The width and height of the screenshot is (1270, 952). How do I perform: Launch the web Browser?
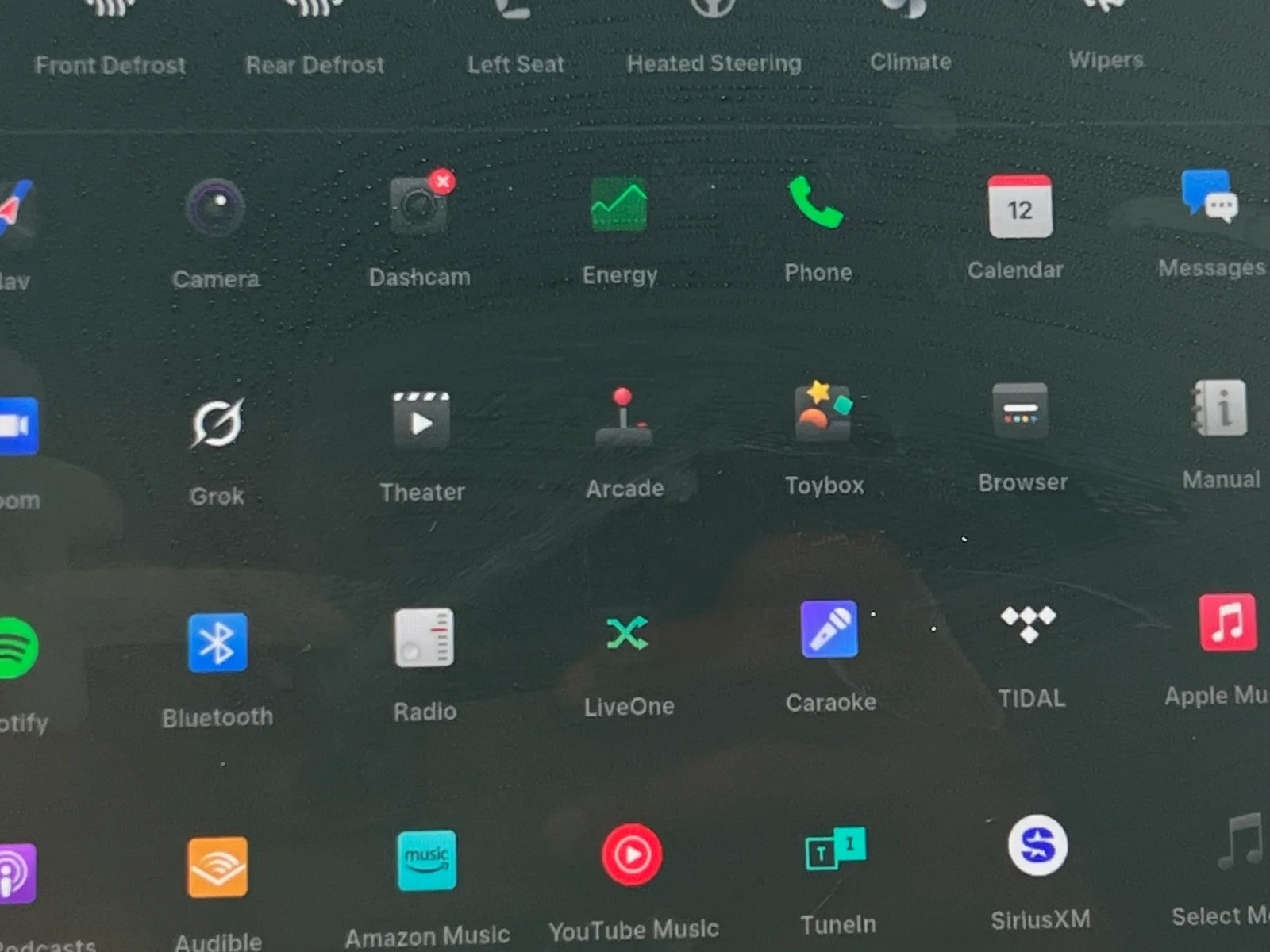tap(1020, 410)
